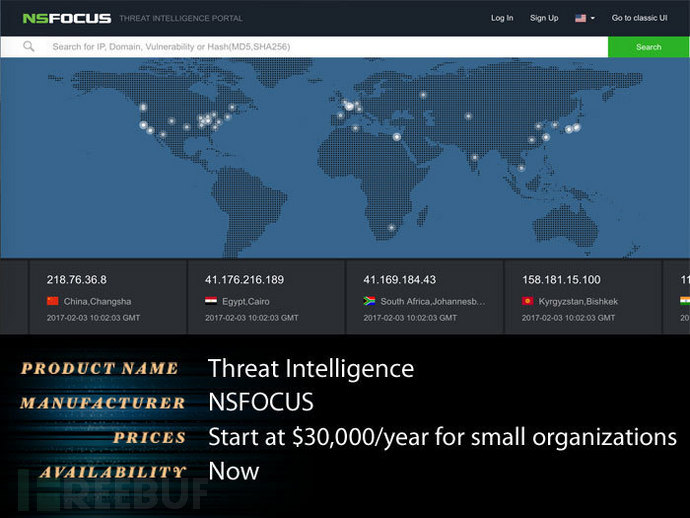Click the Kyrgyzstan flag icon
Viewport: 690px width, 518px height.
pos(528,301)
